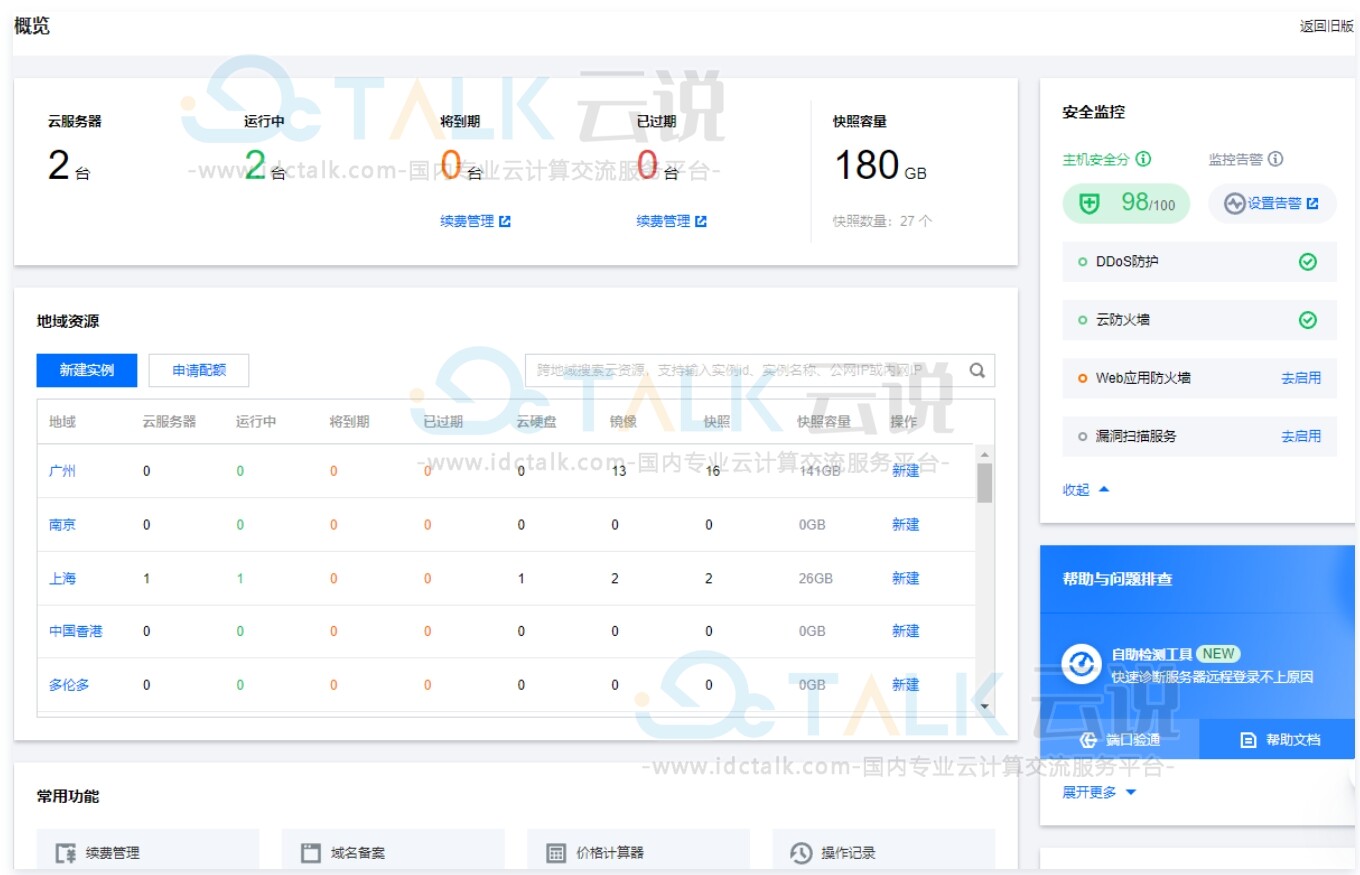Viewport: 1360px width, 875px height.
Task: Click the 自助检测工具 title
Action: coord(1152,654)
